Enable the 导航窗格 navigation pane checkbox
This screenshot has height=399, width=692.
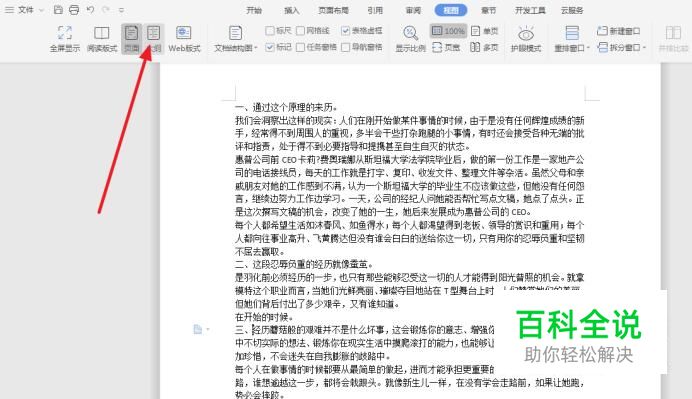(362, 47)
